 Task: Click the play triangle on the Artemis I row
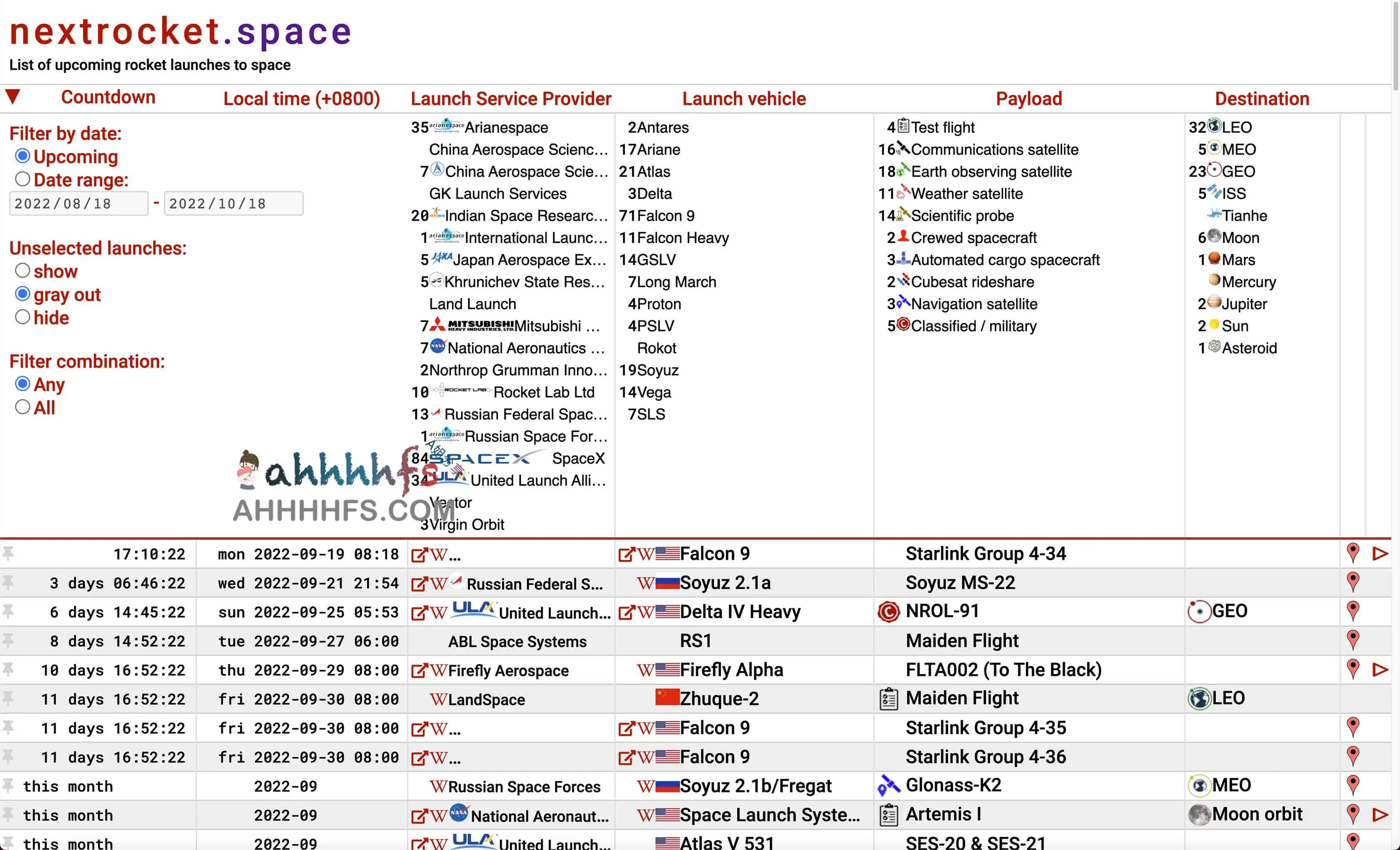click(1380, 815)
